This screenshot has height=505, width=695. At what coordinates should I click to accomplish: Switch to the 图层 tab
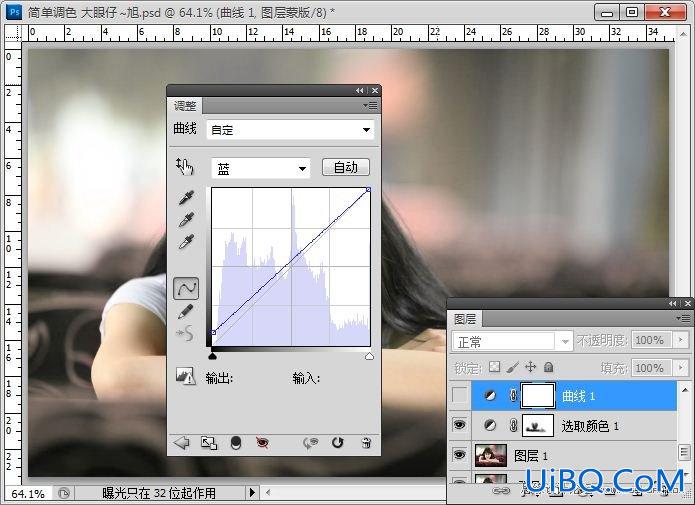(465, 319)
